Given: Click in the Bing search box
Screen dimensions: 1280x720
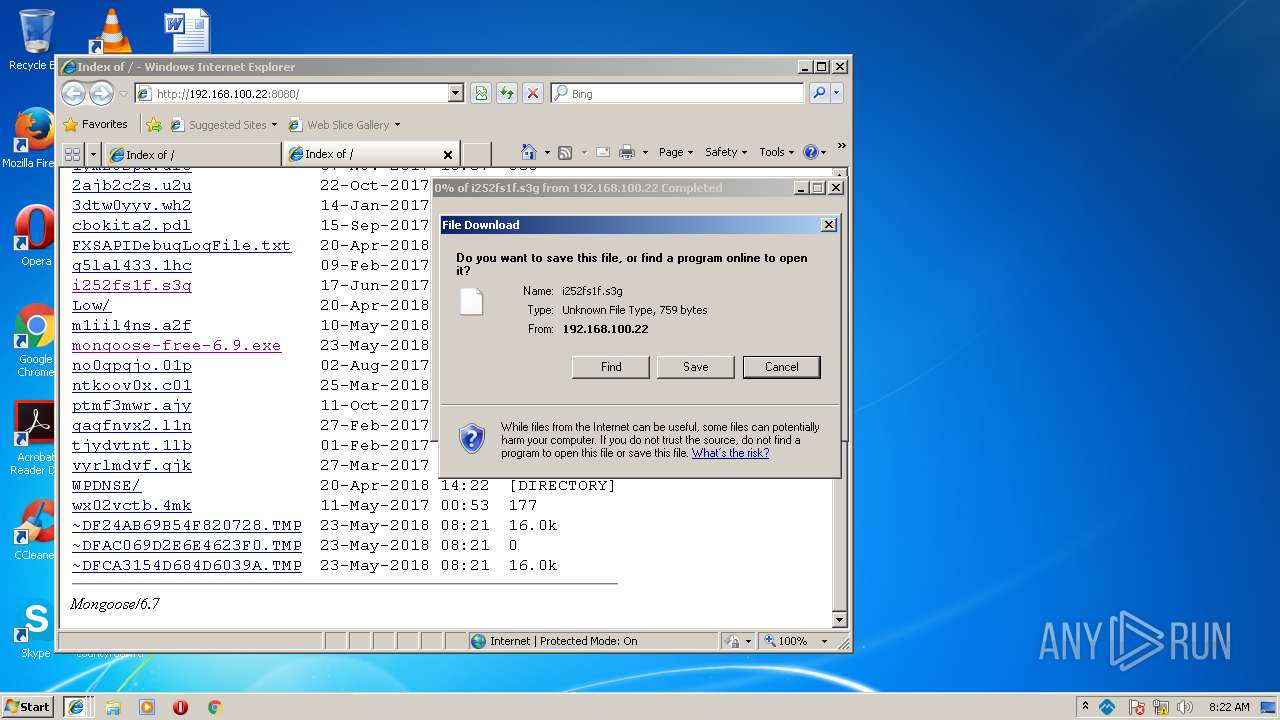Looking at the screenshot, I should (x=685, y=93).
